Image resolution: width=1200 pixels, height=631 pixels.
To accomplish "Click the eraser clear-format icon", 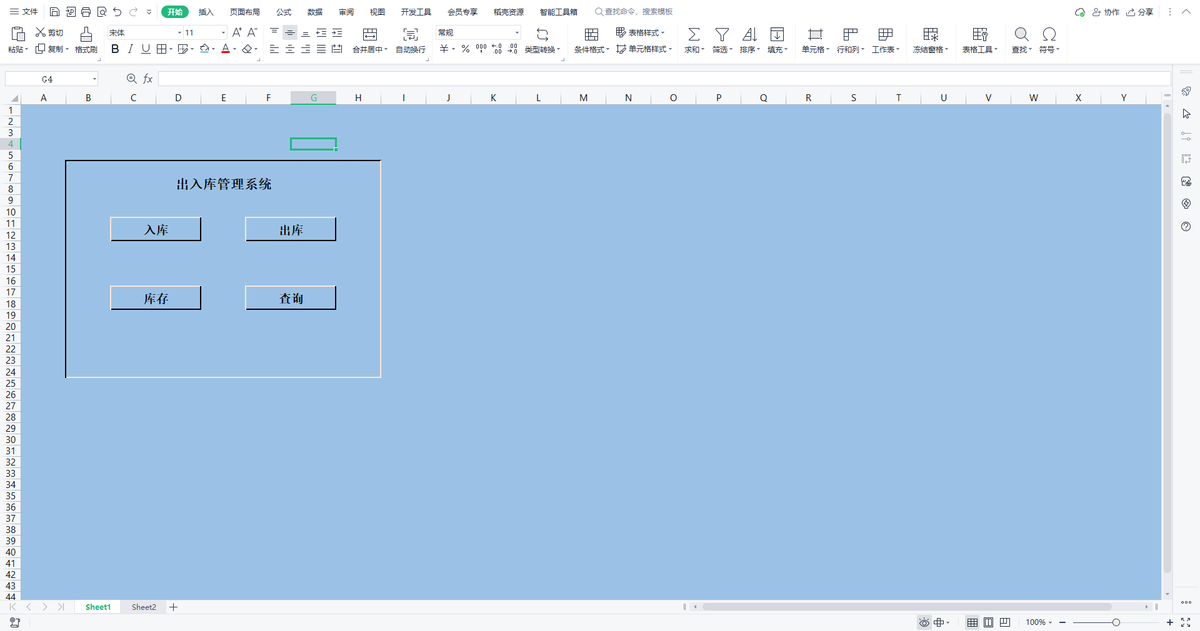I will 247,48.
